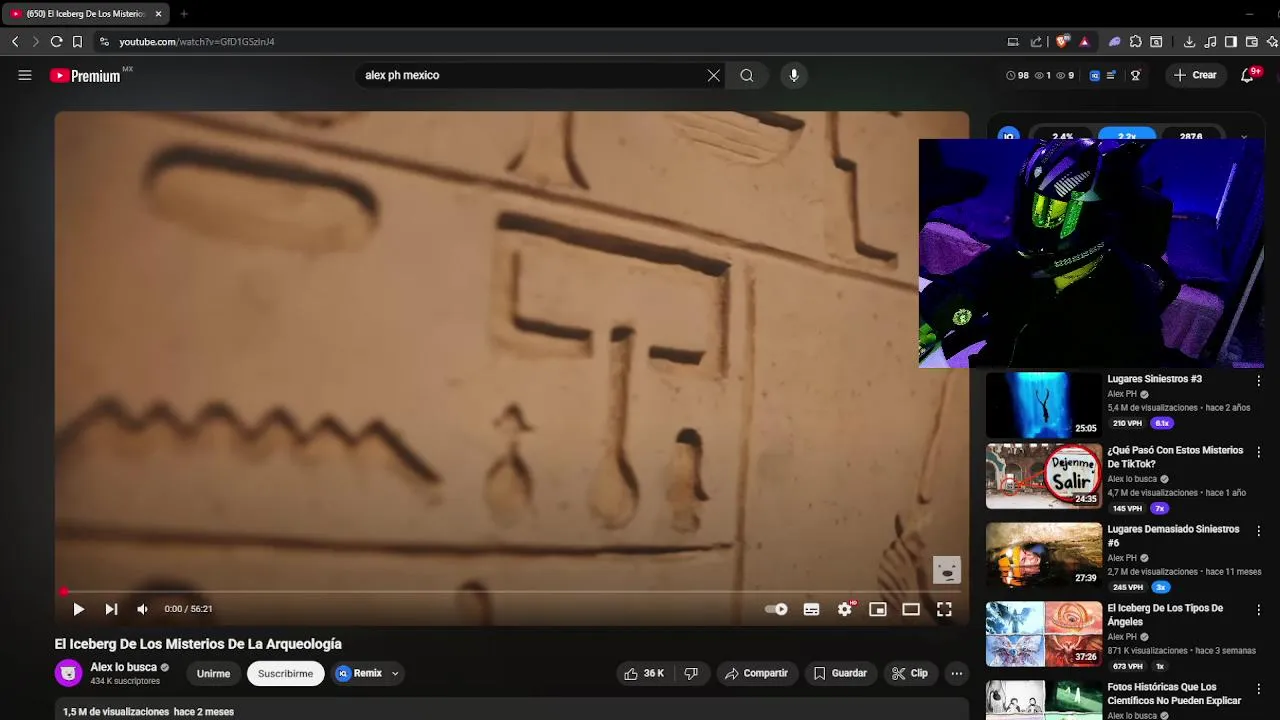Open options for Lugares Demasiado Siniestros #6
The width and height of the screenshot is (1280, 720).
1258,531
